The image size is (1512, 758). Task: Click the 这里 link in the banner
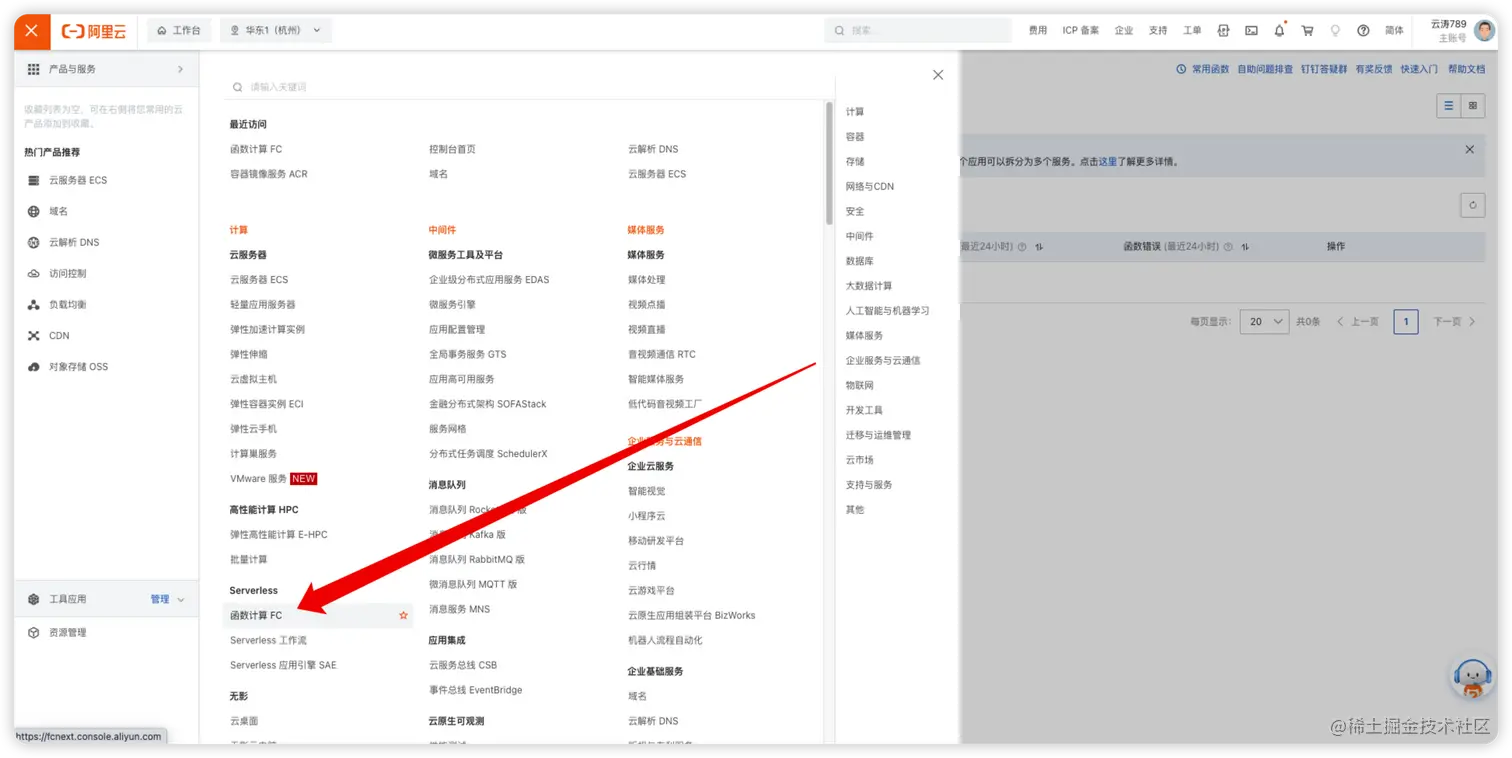point(1108,161)
